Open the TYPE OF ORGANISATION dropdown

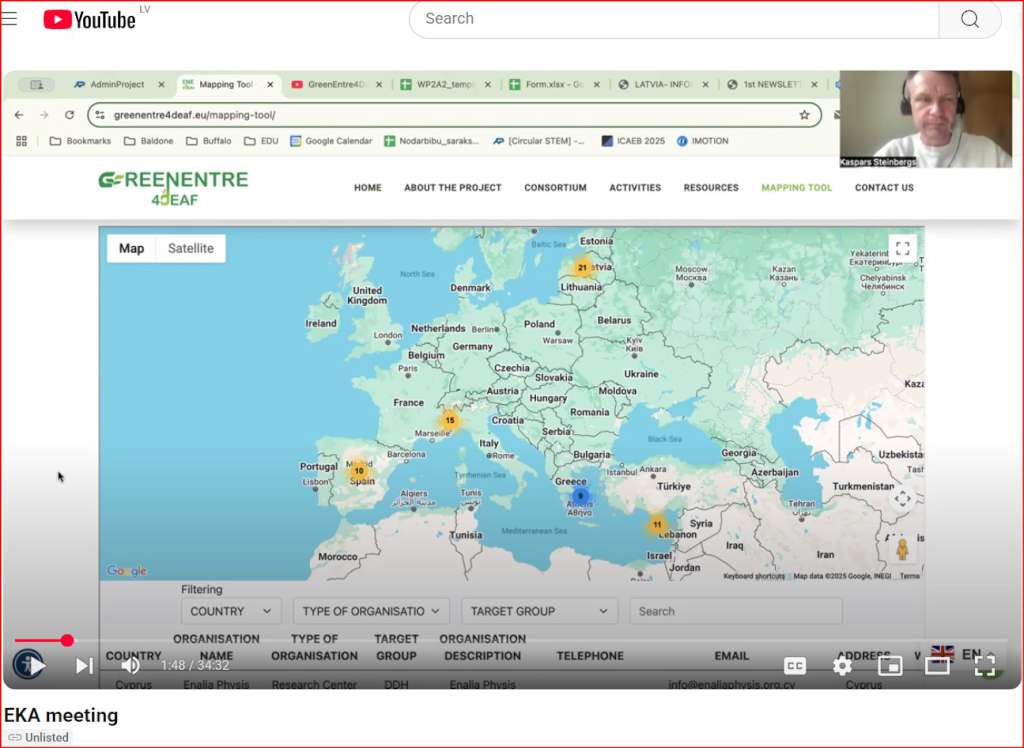tap(371, 611)
